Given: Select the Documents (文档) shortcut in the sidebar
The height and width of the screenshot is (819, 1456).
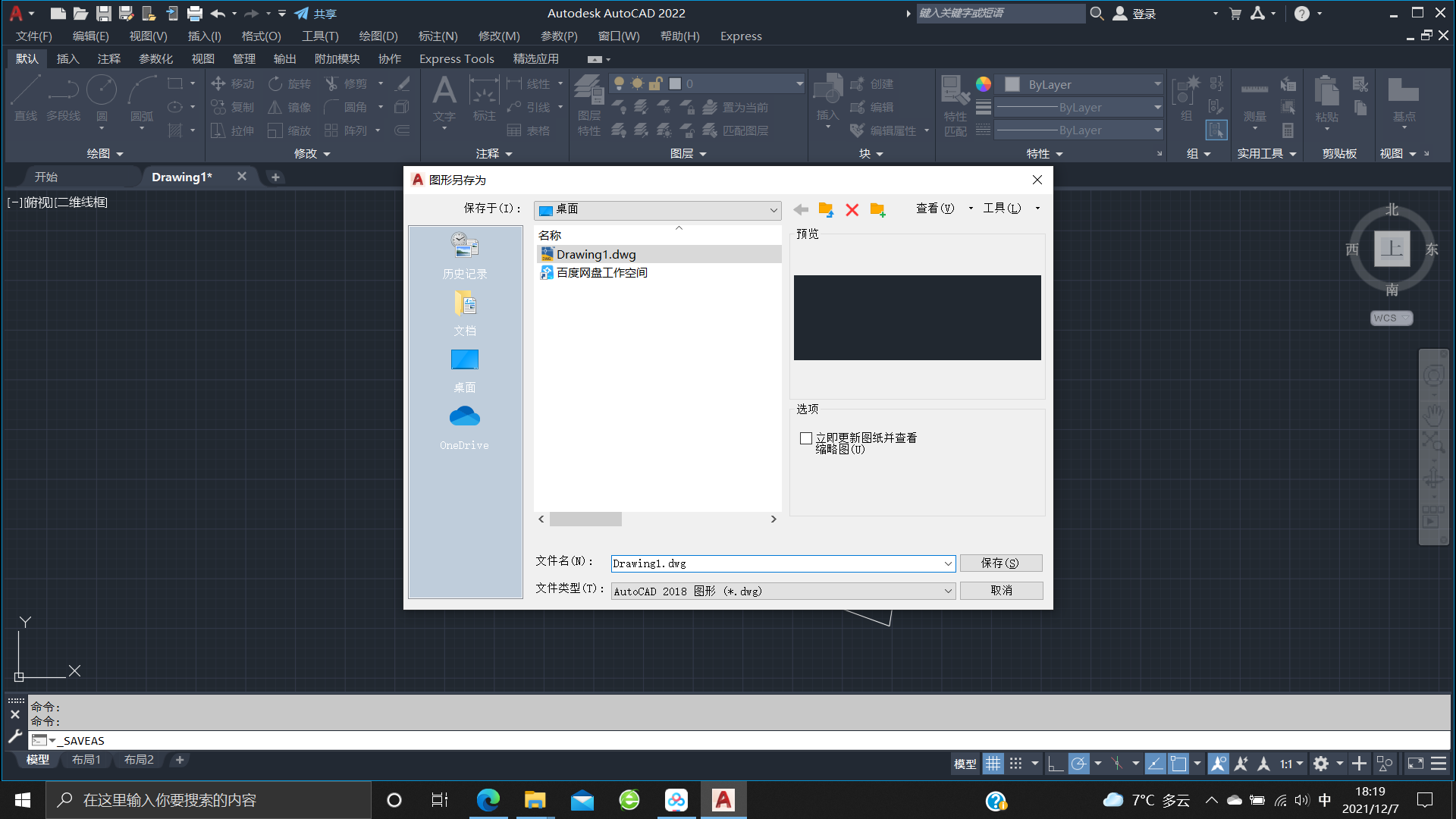Looking at the screenshot, I should [465, 313].
